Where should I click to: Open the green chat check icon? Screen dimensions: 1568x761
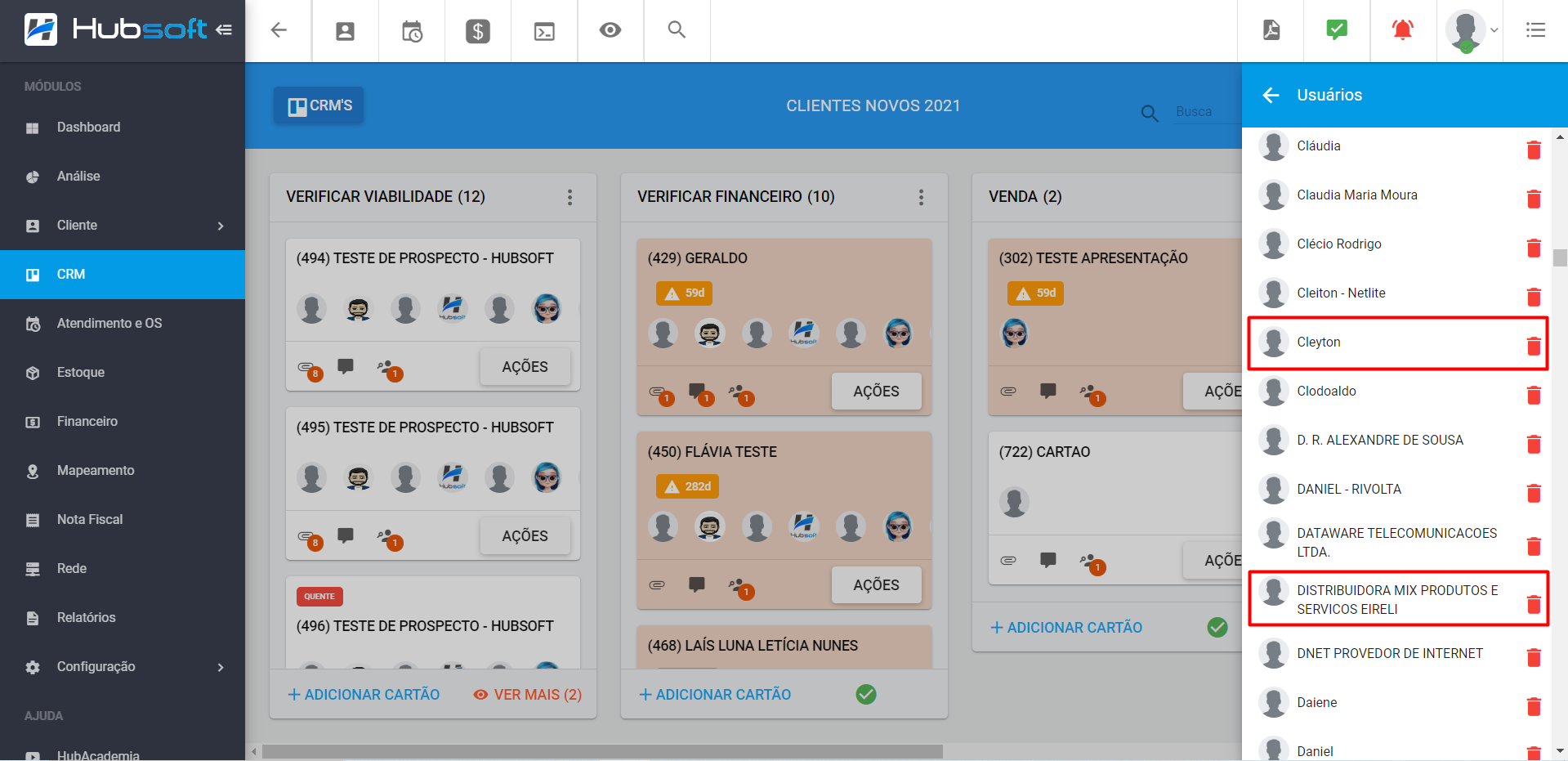point(1337,30)
